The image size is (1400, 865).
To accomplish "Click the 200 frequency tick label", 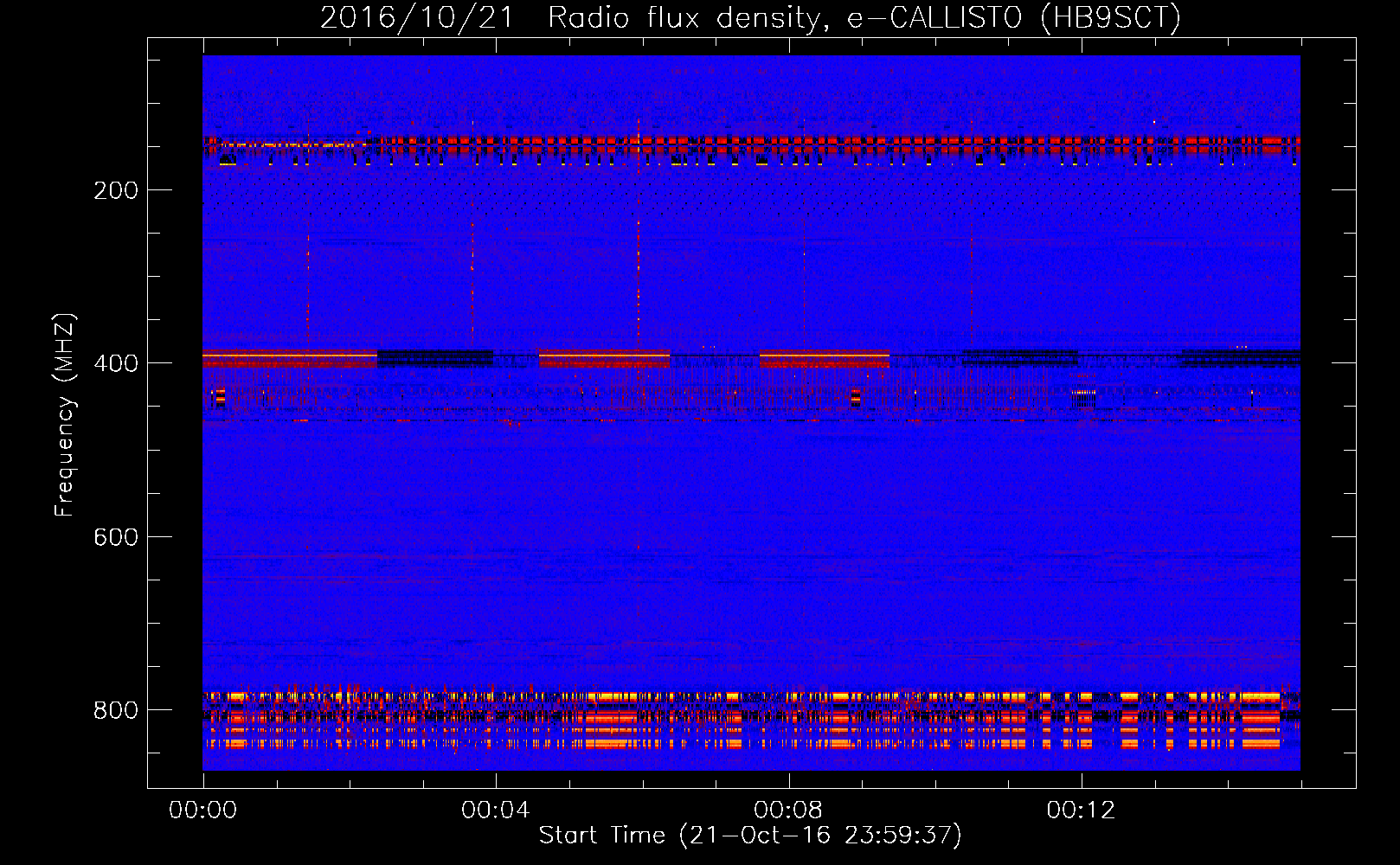I will click(116, 190).
